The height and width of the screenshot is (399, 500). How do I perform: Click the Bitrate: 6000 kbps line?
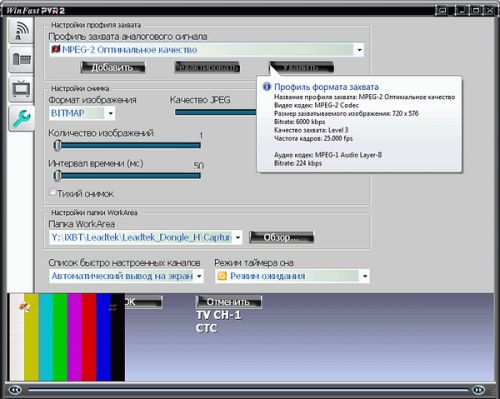(x=299, y=122)
